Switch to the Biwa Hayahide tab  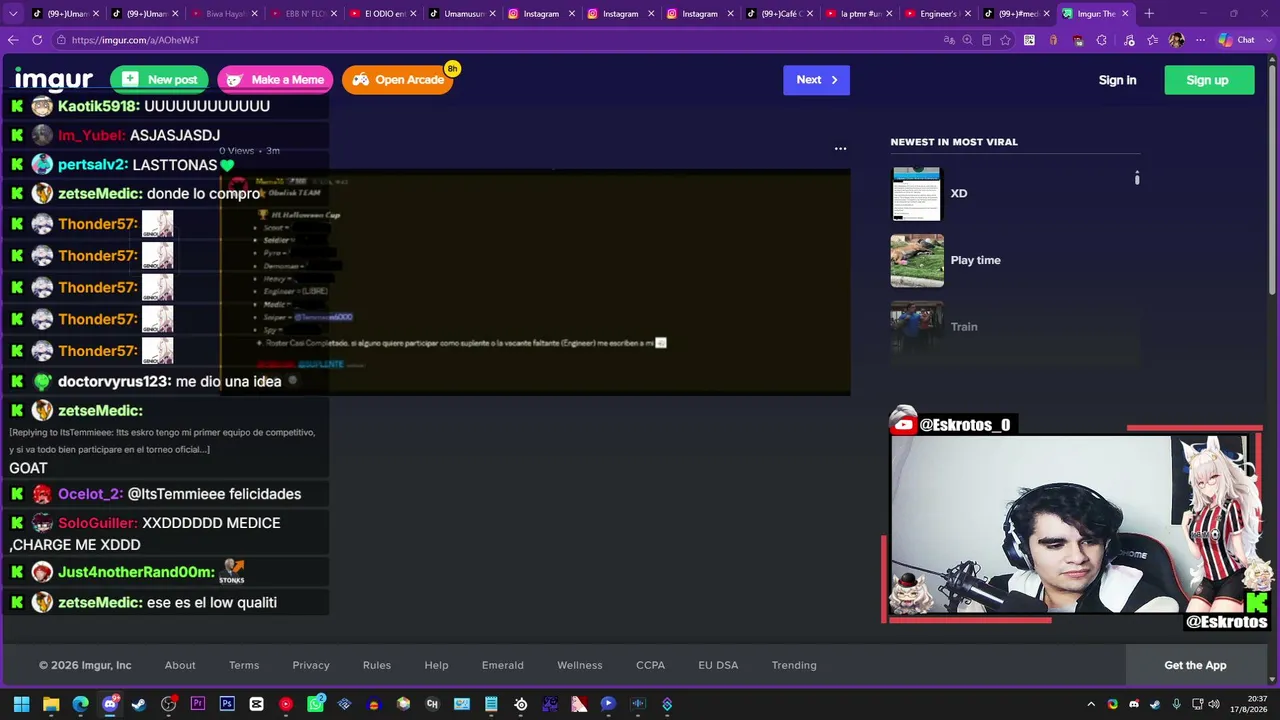225,14
